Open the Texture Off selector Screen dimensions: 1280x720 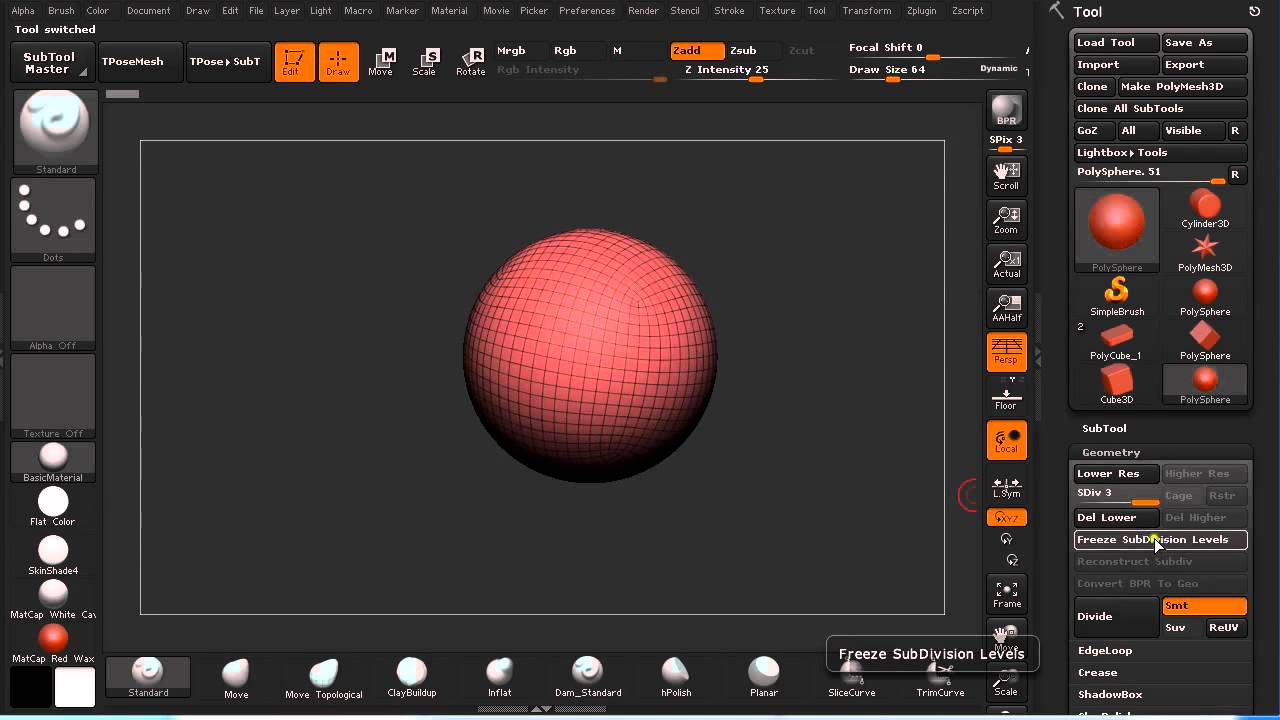(54, 396)
